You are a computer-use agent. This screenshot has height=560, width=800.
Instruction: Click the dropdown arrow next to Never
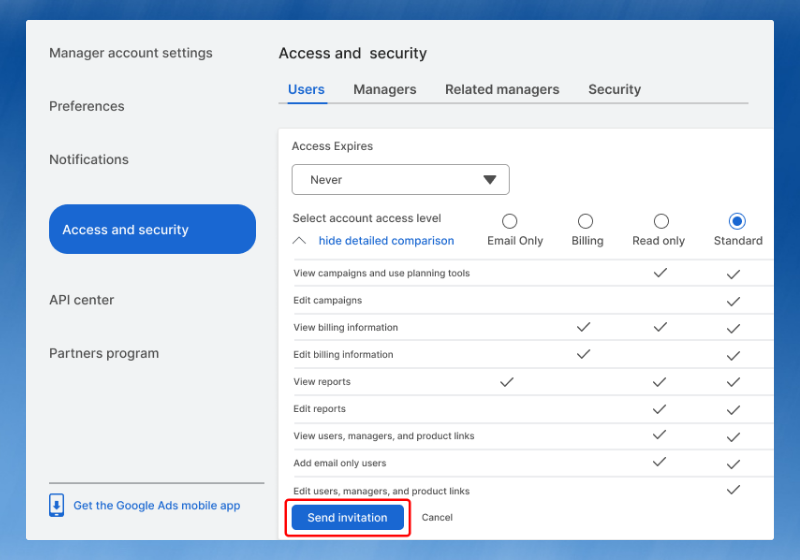point(489,180)
